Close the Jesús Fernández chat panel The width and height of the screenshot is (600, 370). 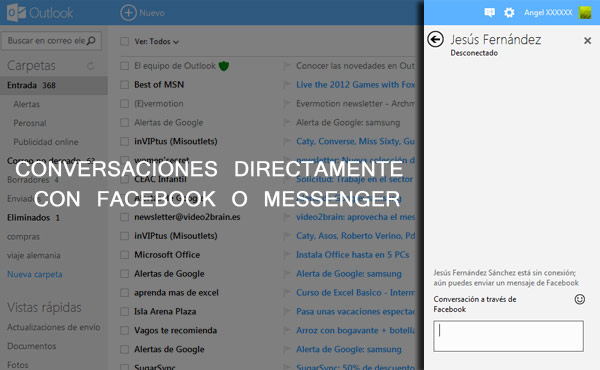coord(587,40)
